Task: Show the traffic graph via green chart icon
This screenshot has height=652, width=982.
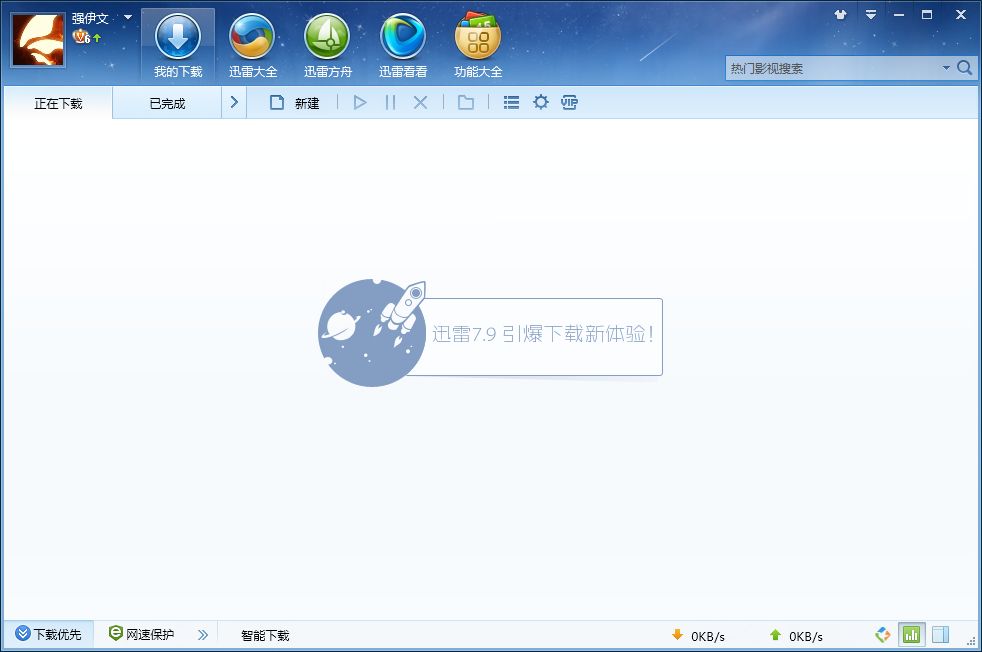Action: (911, 634)
